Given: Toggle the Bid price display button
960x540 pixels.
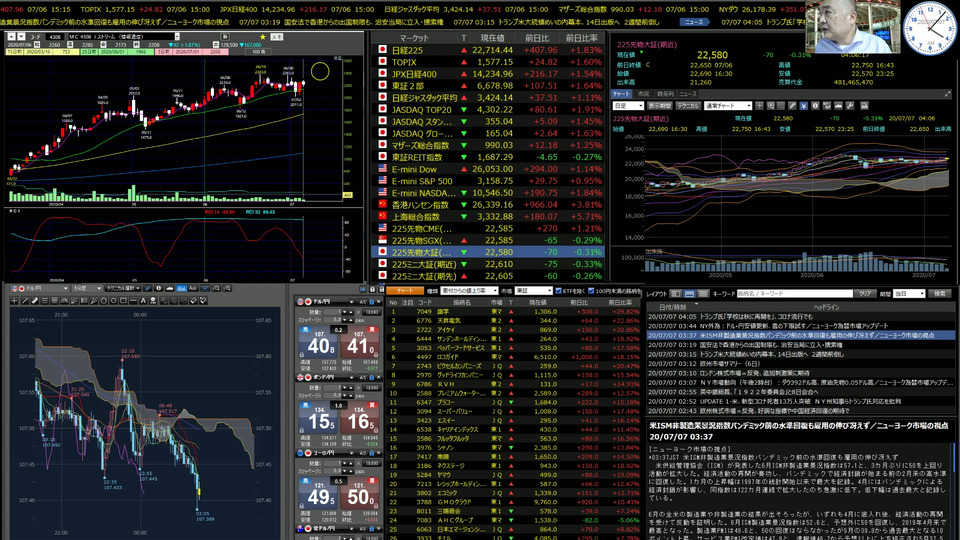Looking at the screenshot, I should [181, 288].
